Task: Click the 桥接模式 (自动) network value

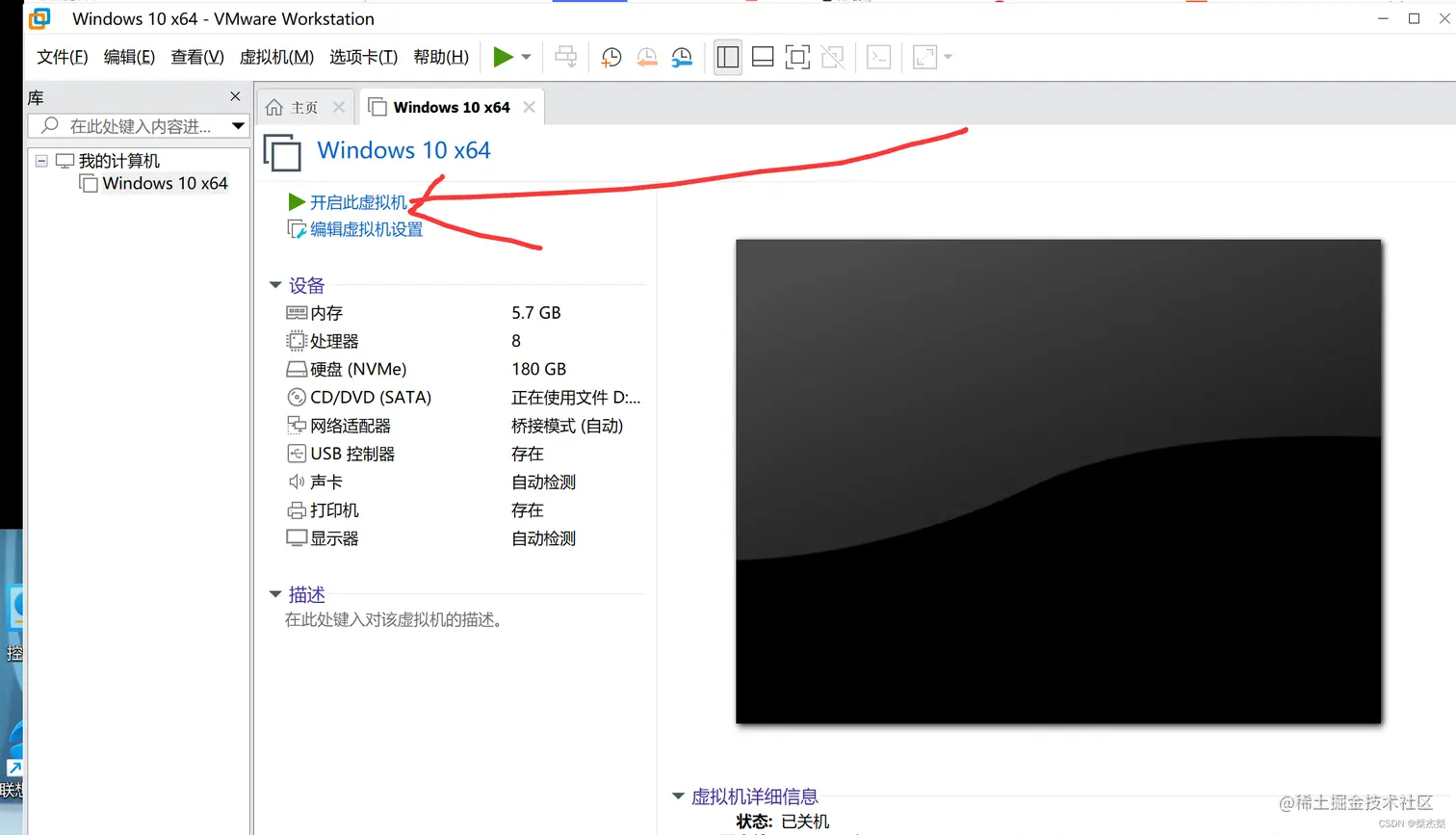Action: (x=567, y=426)
